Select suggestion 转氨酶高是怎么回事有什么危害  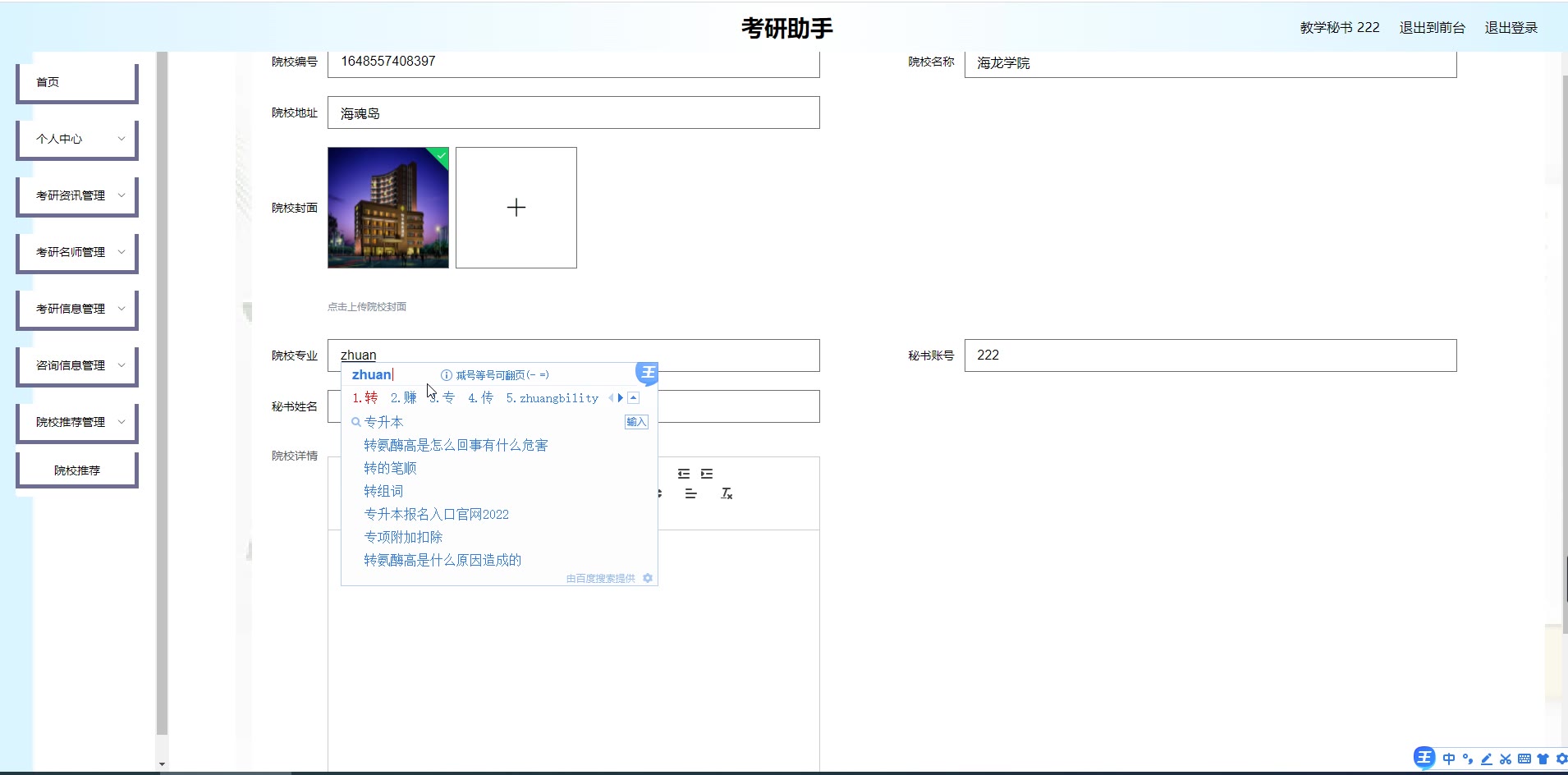[456, 445]
